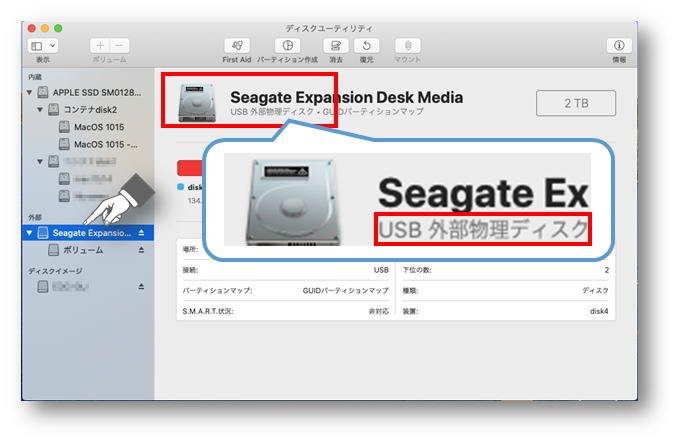Screen dimensions: 680x443
Task: Open the sidebar view (表示) dropdown
Action: [x=43, y=46]
